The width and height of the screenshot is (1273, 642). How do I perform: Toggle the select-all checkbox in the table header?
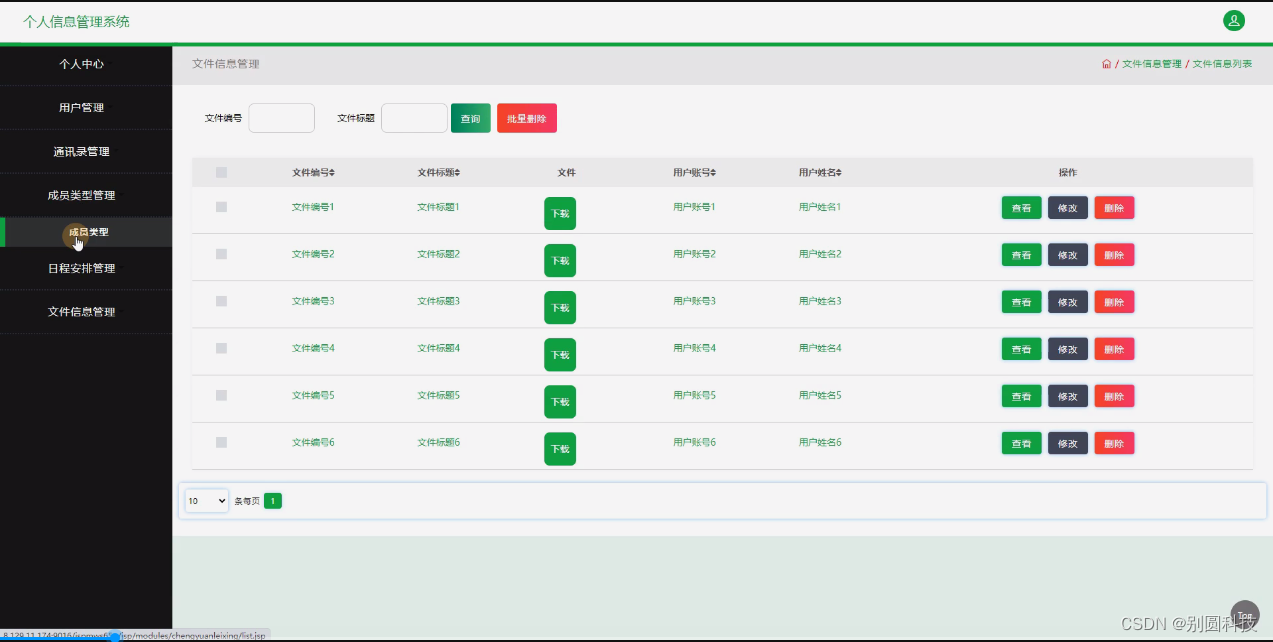click(221, 171)
